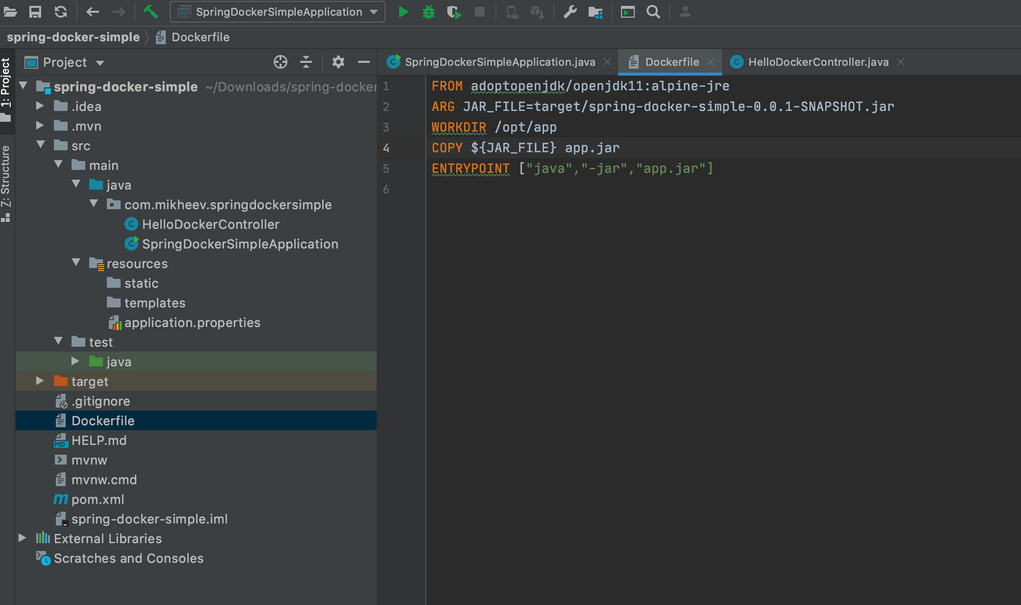Click the Save All floppy disk icon
The image size is (1021, 605).
(35, 12)
